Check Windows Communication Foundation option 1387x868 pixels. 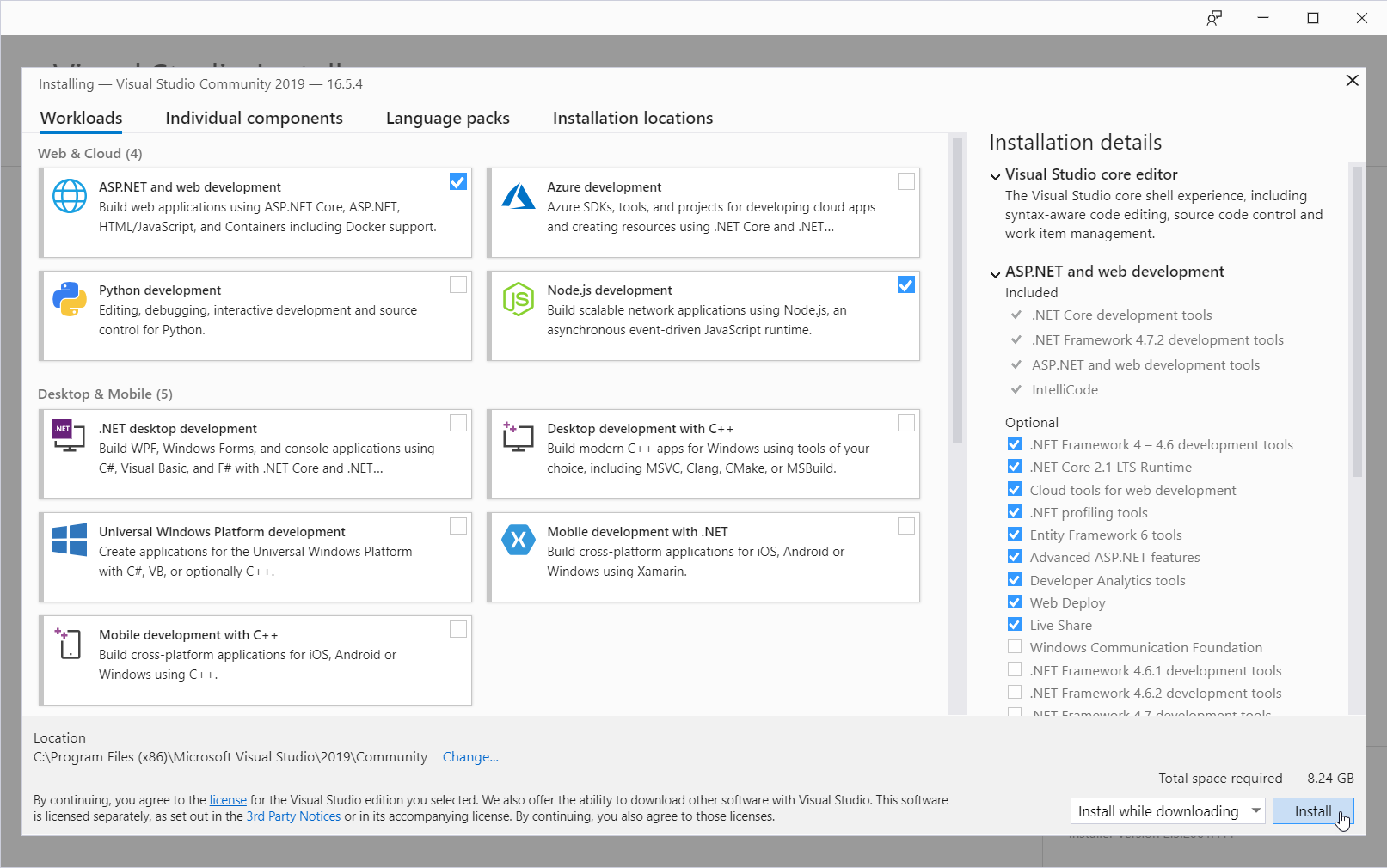click(1015, 647)
